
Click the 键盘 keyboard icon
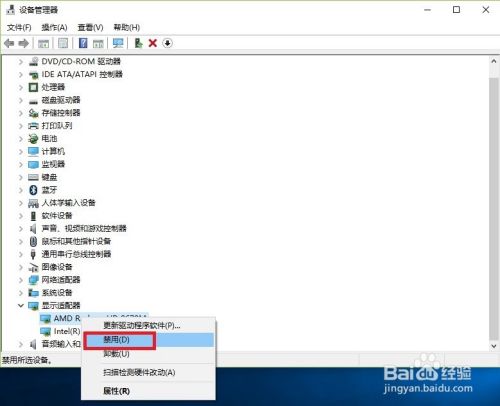[x=33, y=177]
